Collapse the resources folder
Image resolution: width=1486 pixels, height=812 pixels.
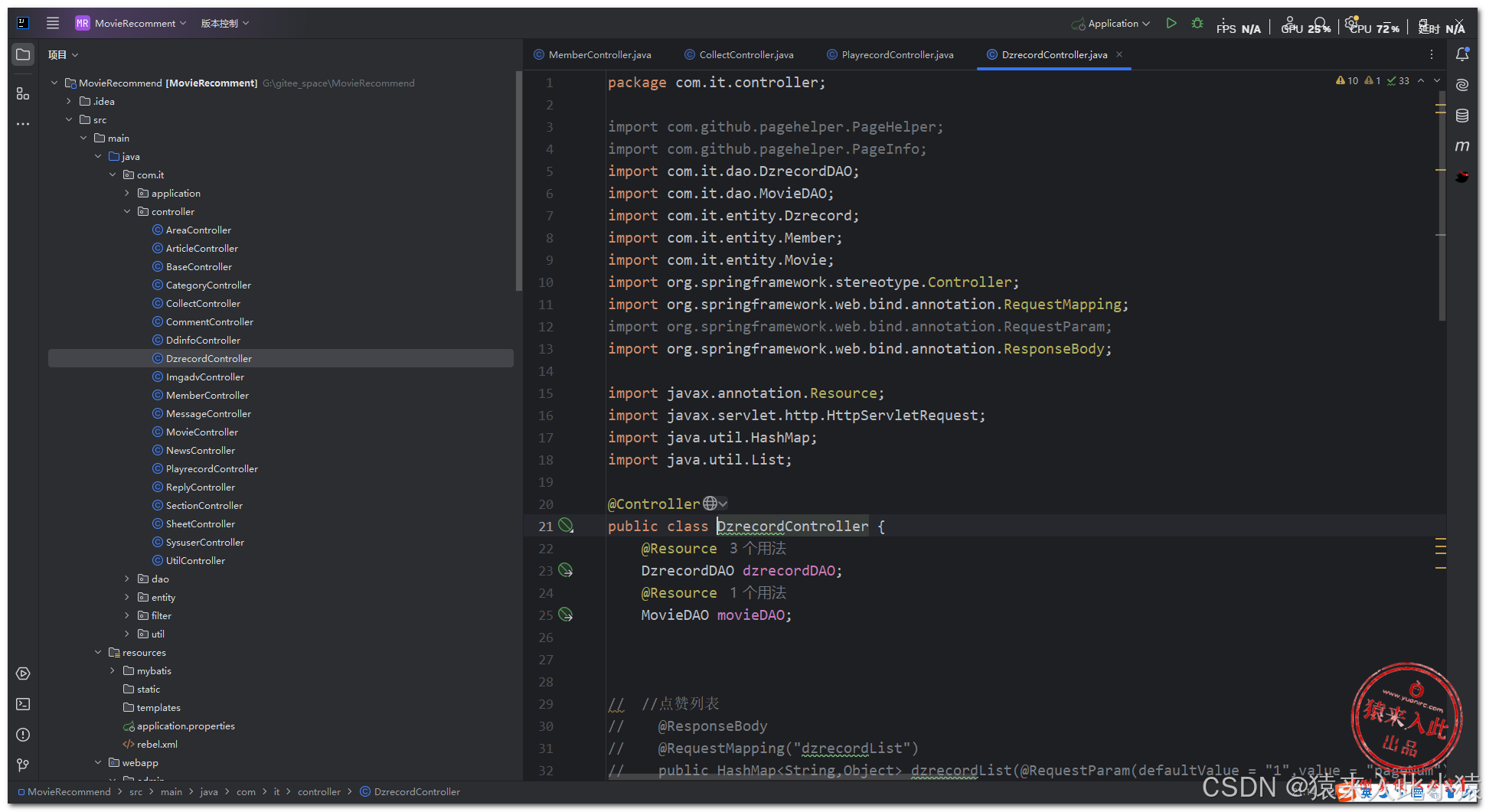98,652
